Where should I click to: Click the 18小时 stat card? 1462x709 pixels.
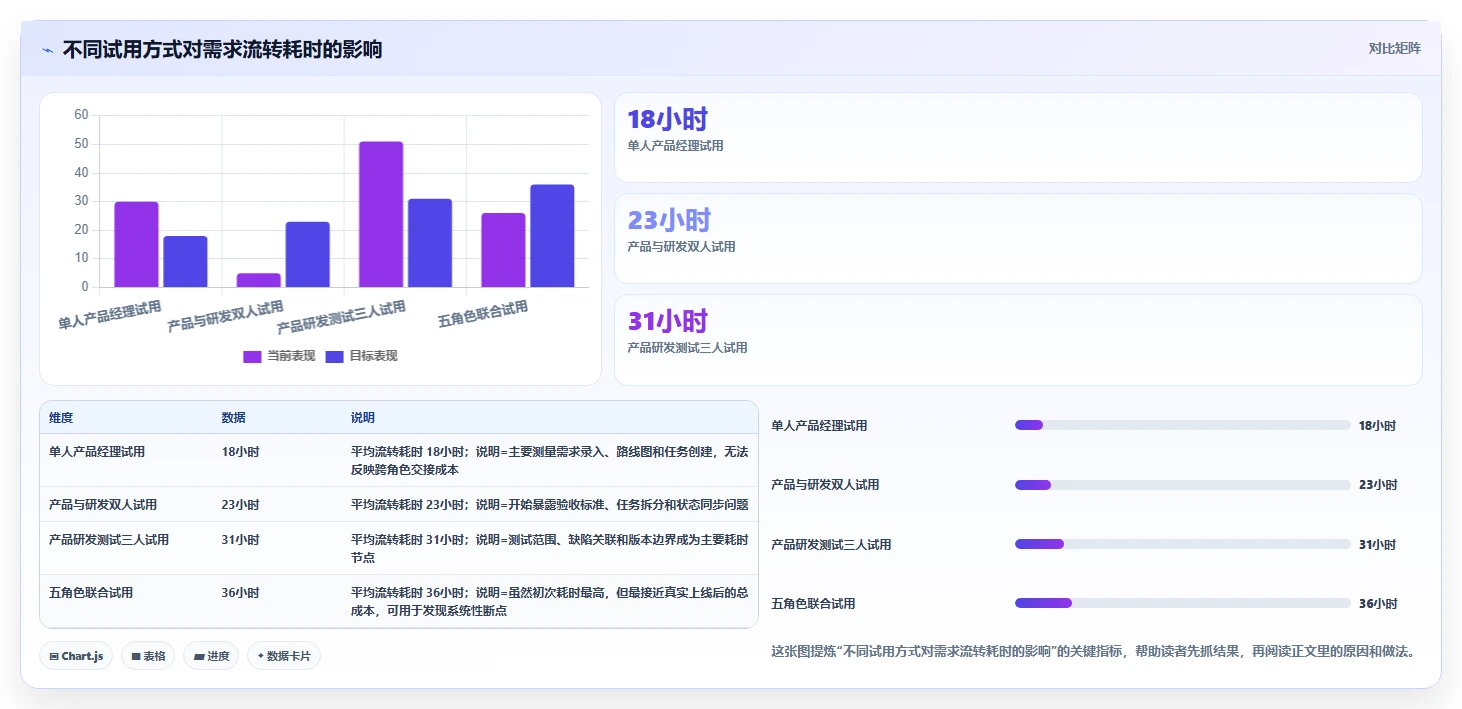pos(1018,138)
